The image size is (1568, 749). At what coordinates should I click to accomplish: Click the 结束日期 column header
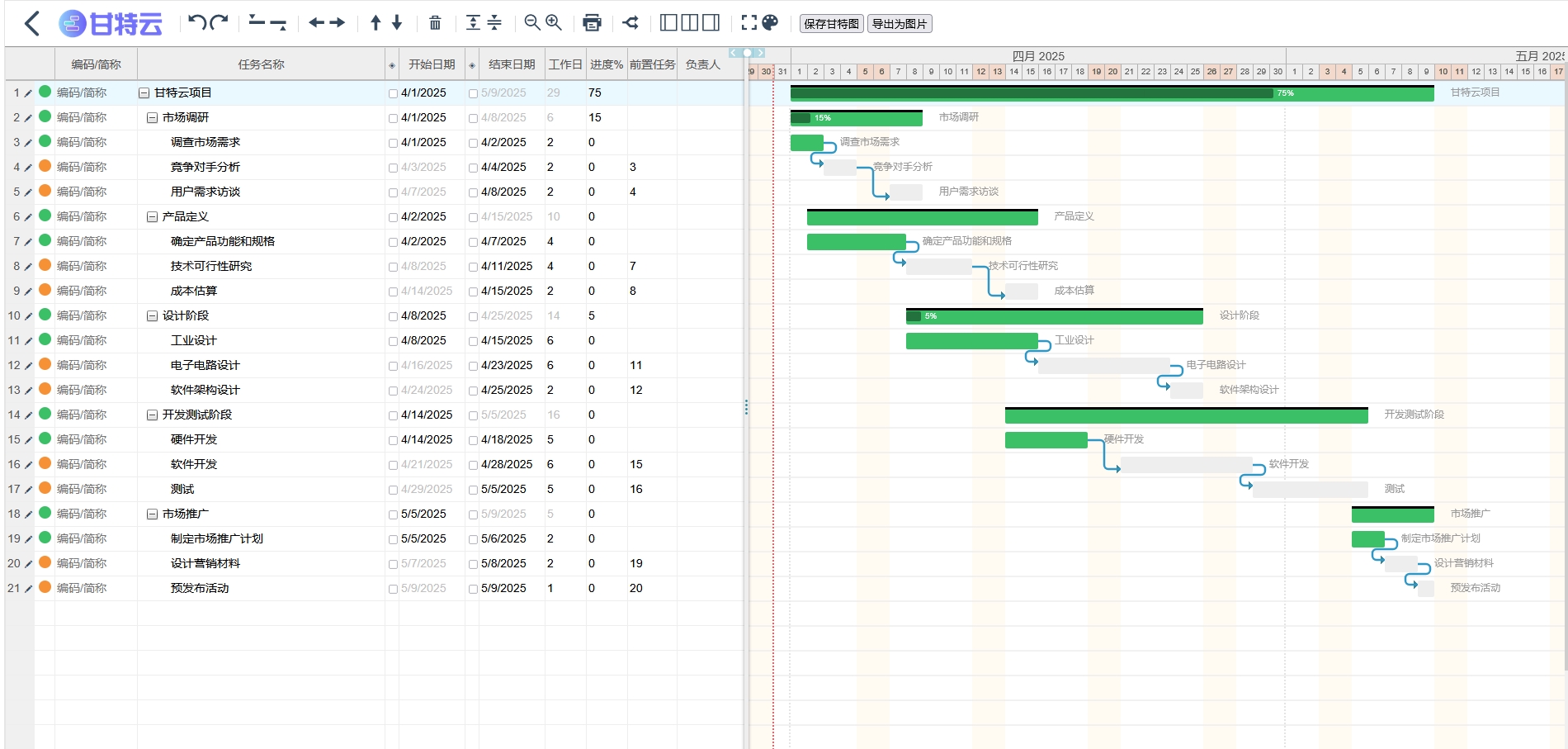coord(512,64)
